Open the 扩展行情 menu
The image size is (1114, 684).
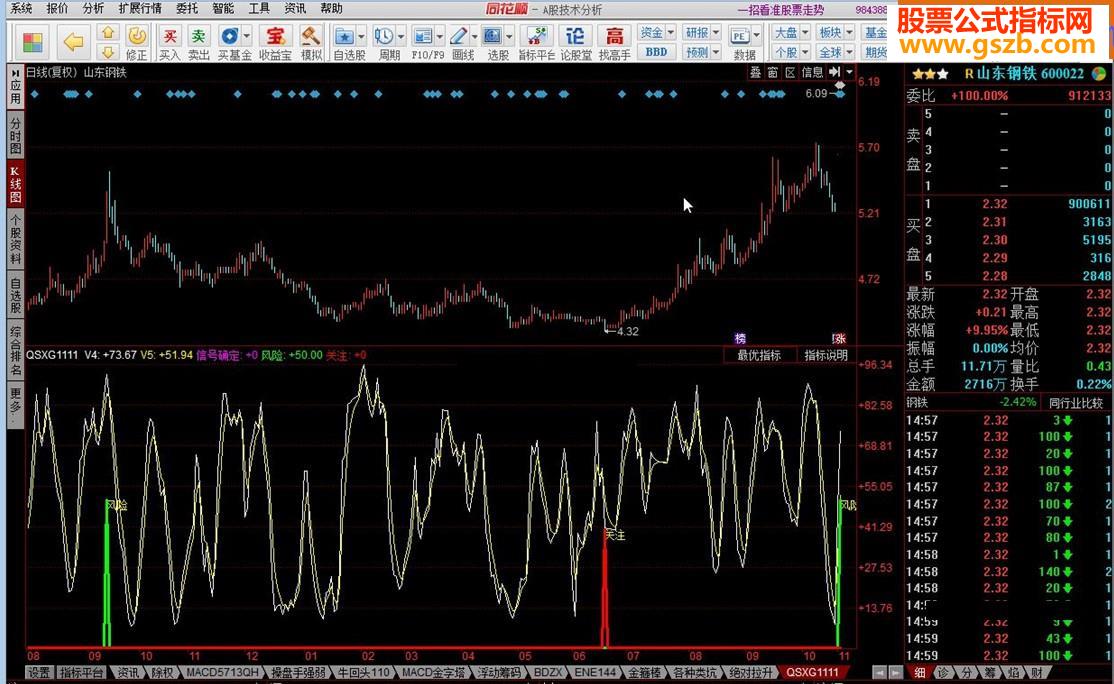pyautogui.click(x=140, y=9)
